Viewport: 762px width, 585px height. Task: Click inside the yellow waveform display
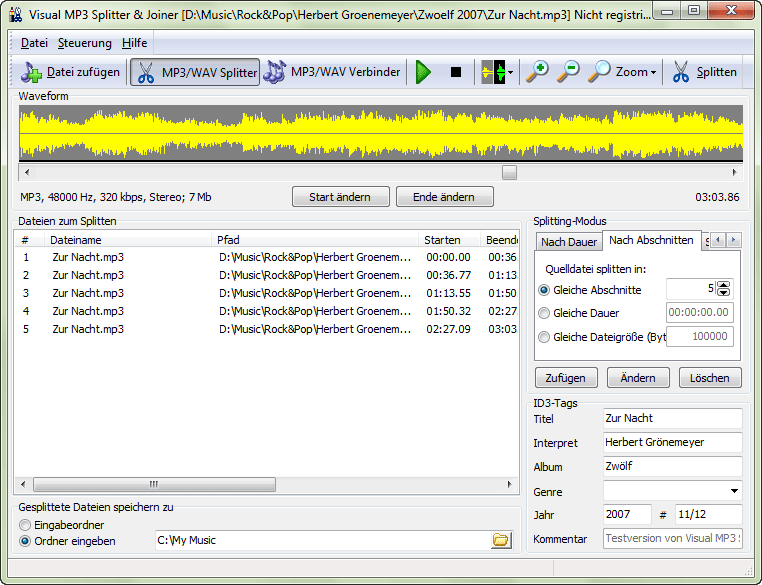coord(381,133)
